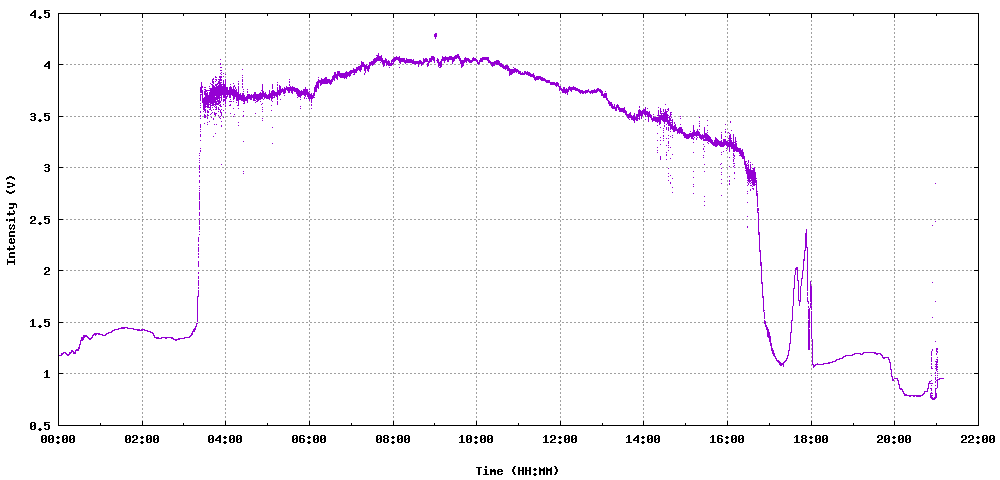Image resolution: width=1000 pixels, height=480 pixels.
Task: Click the 3.5 intensity tick label
Action: (40, 117)
